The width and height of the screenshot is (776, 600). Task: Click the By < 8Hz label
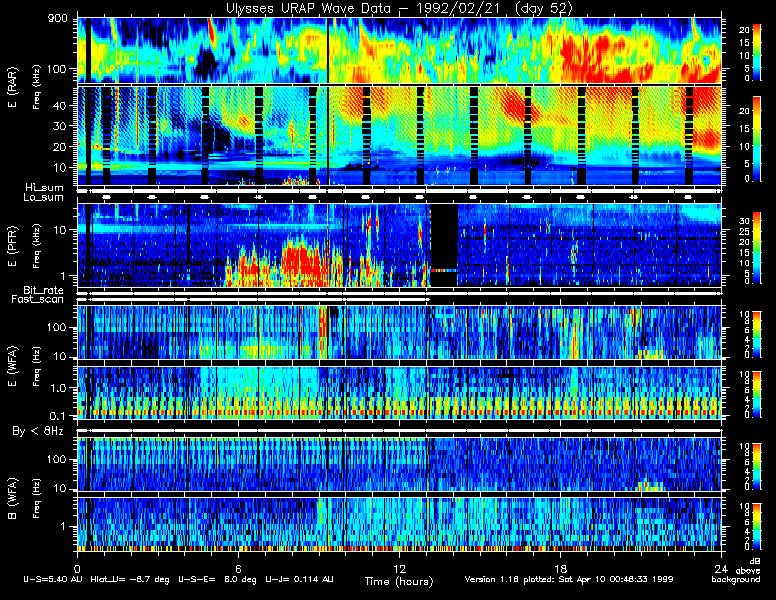pos(38,431)
